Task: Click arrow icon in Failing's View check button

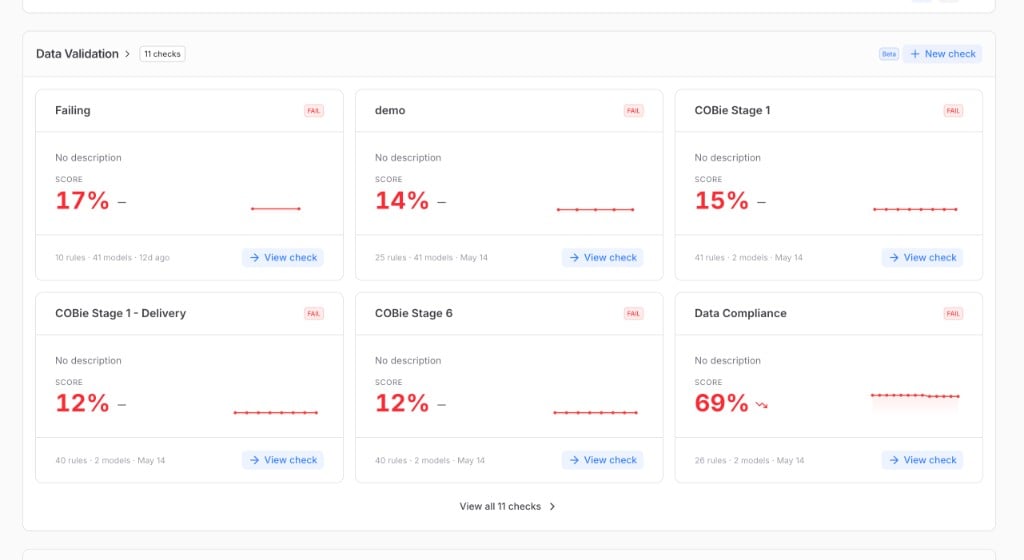Action: 254,257
